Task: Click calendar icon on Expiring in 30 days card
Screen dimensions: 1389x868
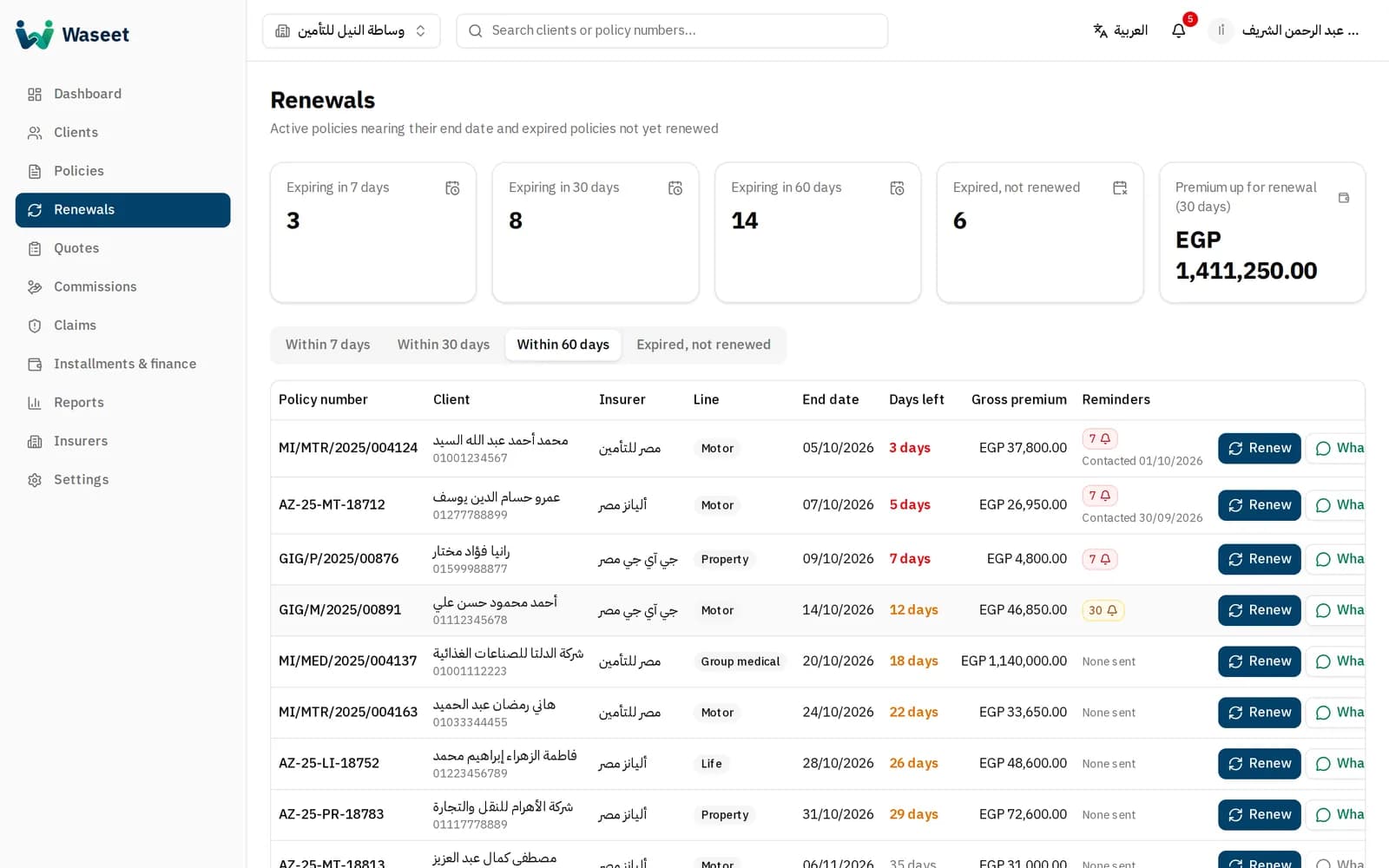Action: [x=675, y=188]
